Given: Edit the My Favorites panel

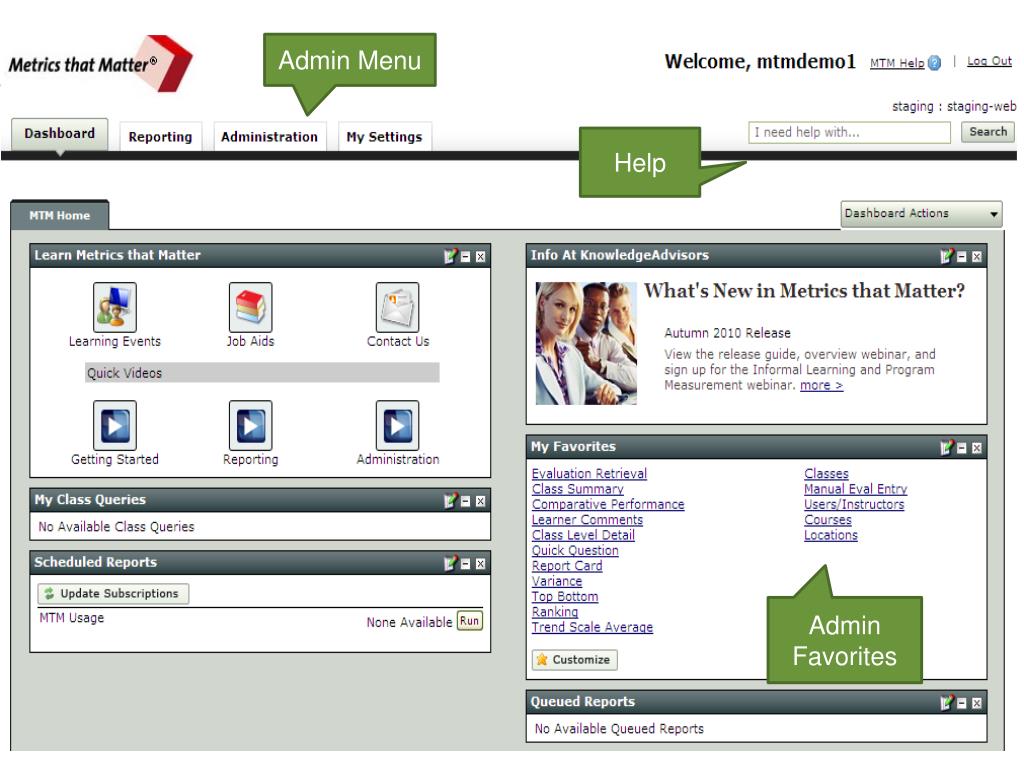Looking at the screenshot, I should (947, 447).
